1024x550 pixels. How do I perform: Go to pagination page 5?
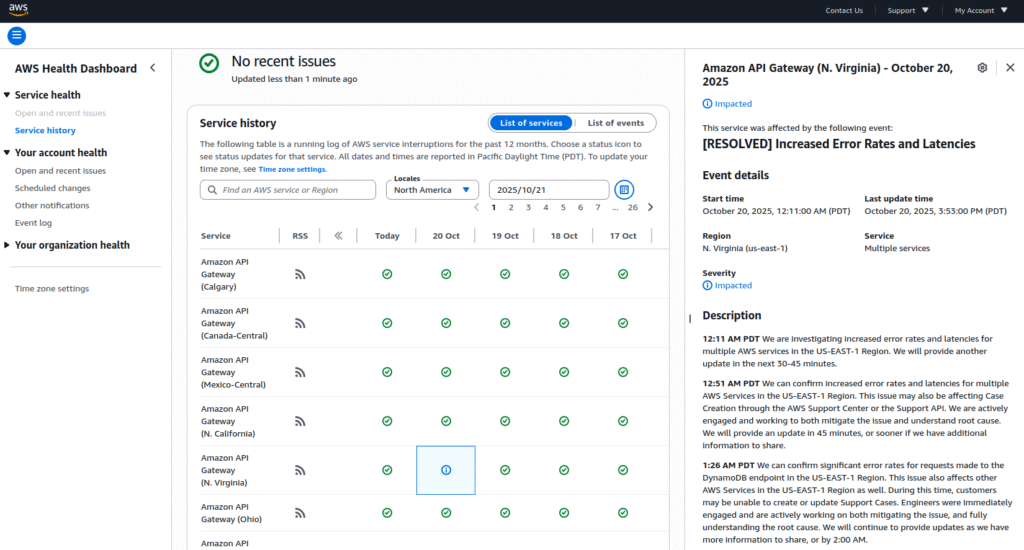[563, 208]
